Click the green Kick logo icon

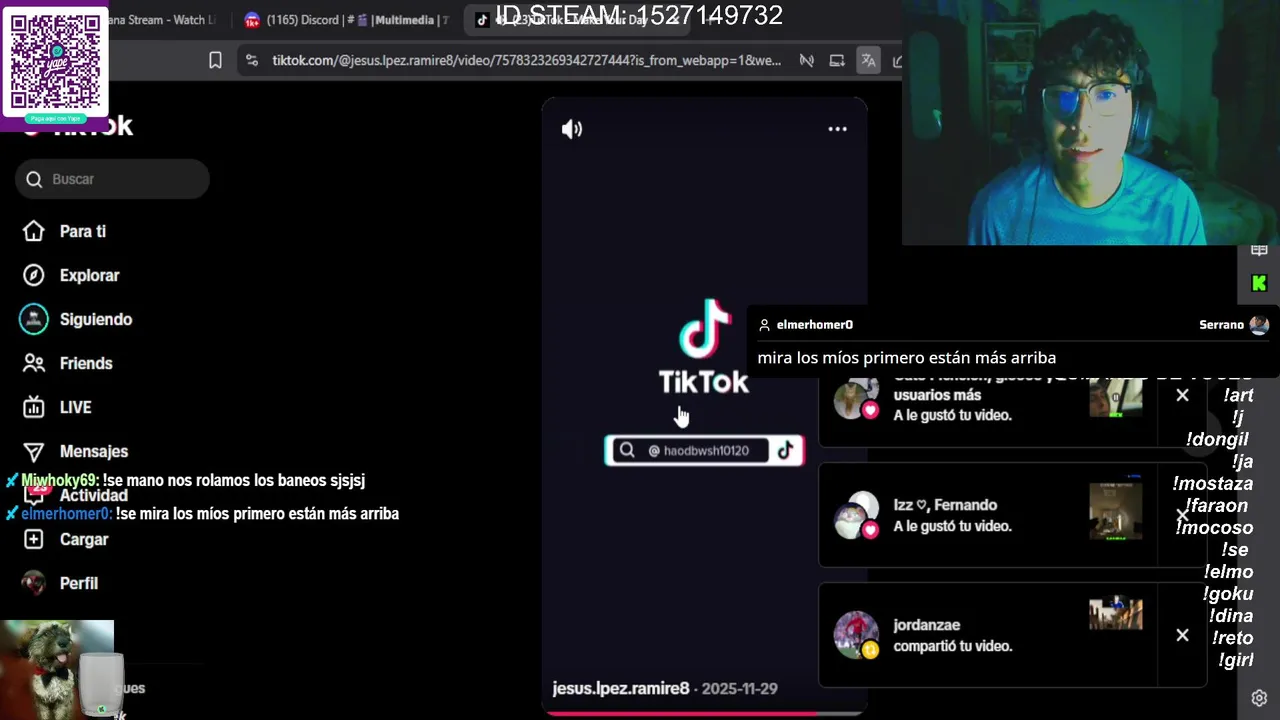click(x=1259, y=284)
